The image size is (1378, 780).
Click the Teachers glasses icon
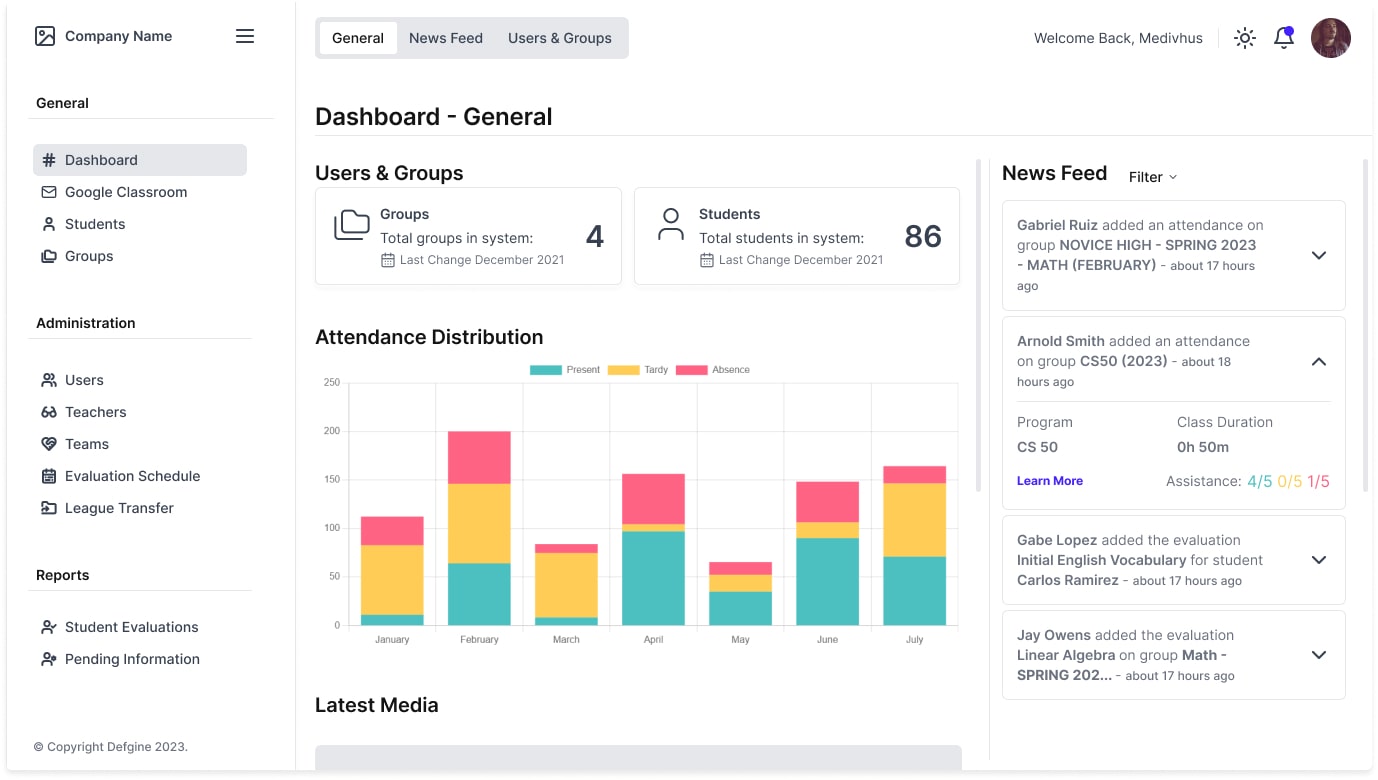click(x=49, y=412)
